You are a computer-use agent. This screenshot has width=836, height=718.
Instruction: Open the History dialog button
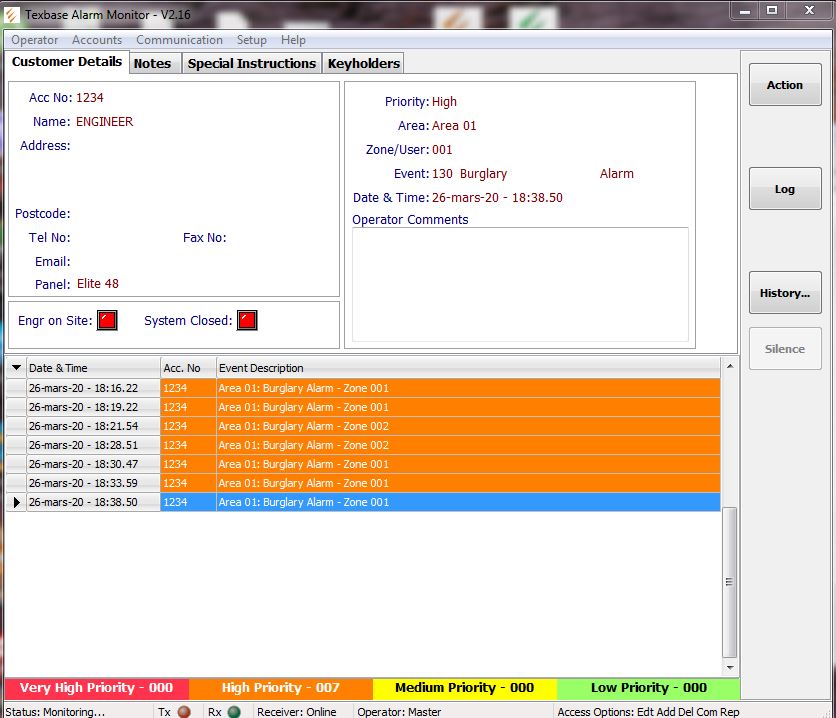(x=785, y=293)
